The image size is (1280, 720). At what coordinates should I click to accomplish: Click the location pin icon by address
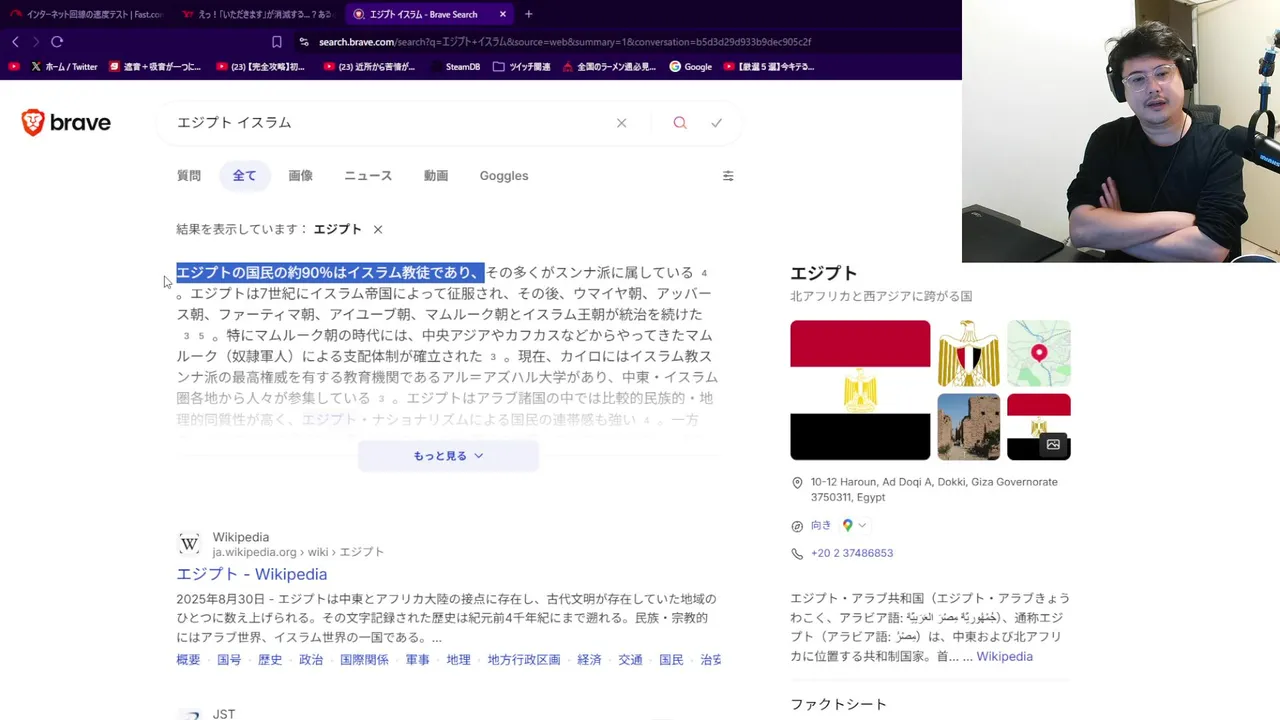pos(797,482)
